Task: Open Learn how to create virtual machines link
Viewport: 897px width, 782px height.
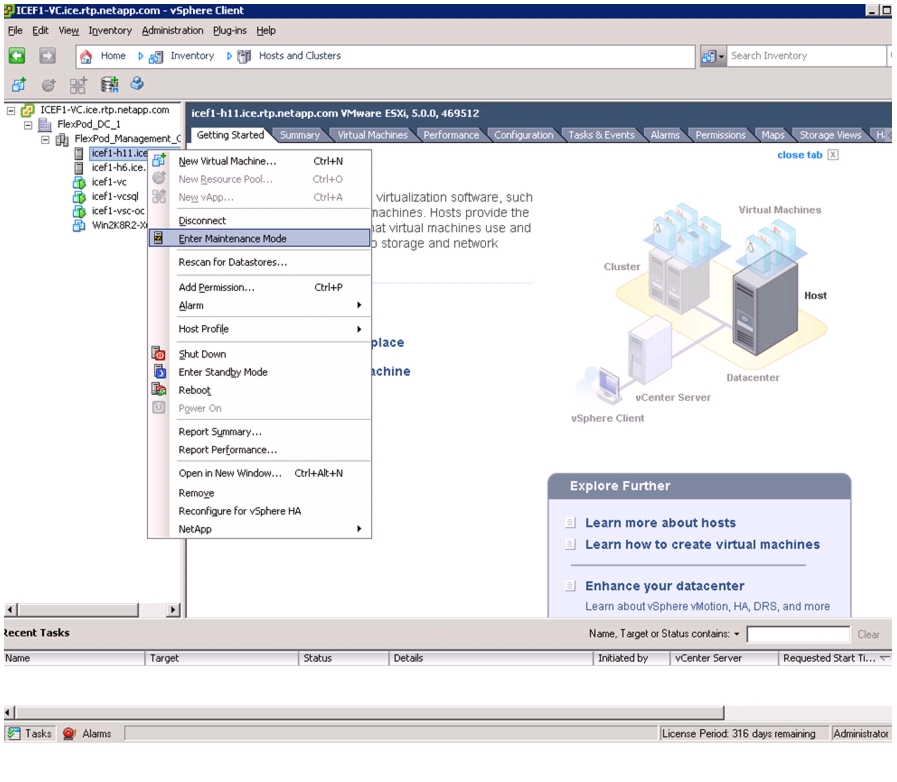Action: point(702,545)
